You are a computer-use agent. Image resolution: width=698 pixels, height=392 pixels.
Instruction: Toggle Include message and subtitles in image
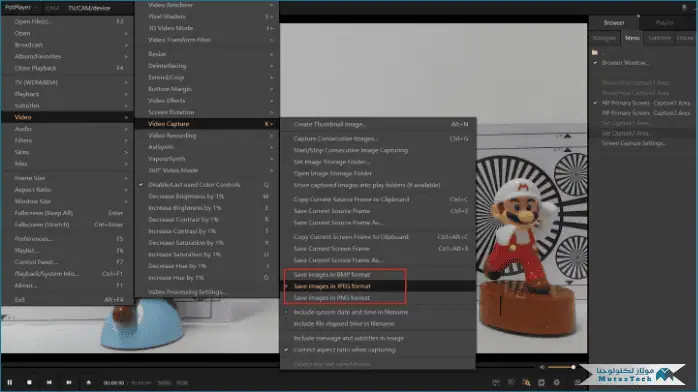click(x=378, y=338)
